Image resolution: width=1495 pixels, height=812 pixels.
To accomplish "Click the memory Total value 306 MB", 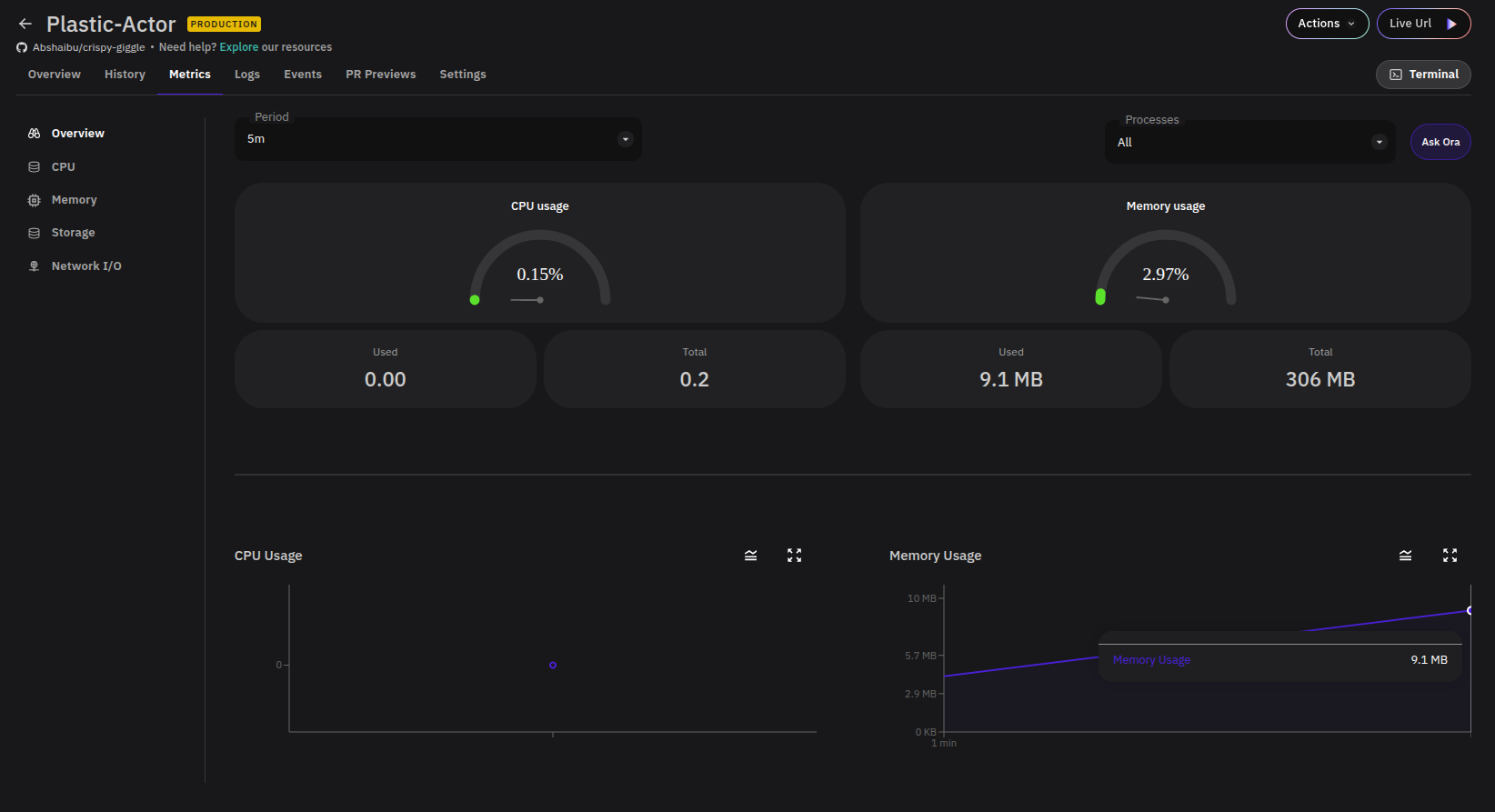I will pos(1320,380).
